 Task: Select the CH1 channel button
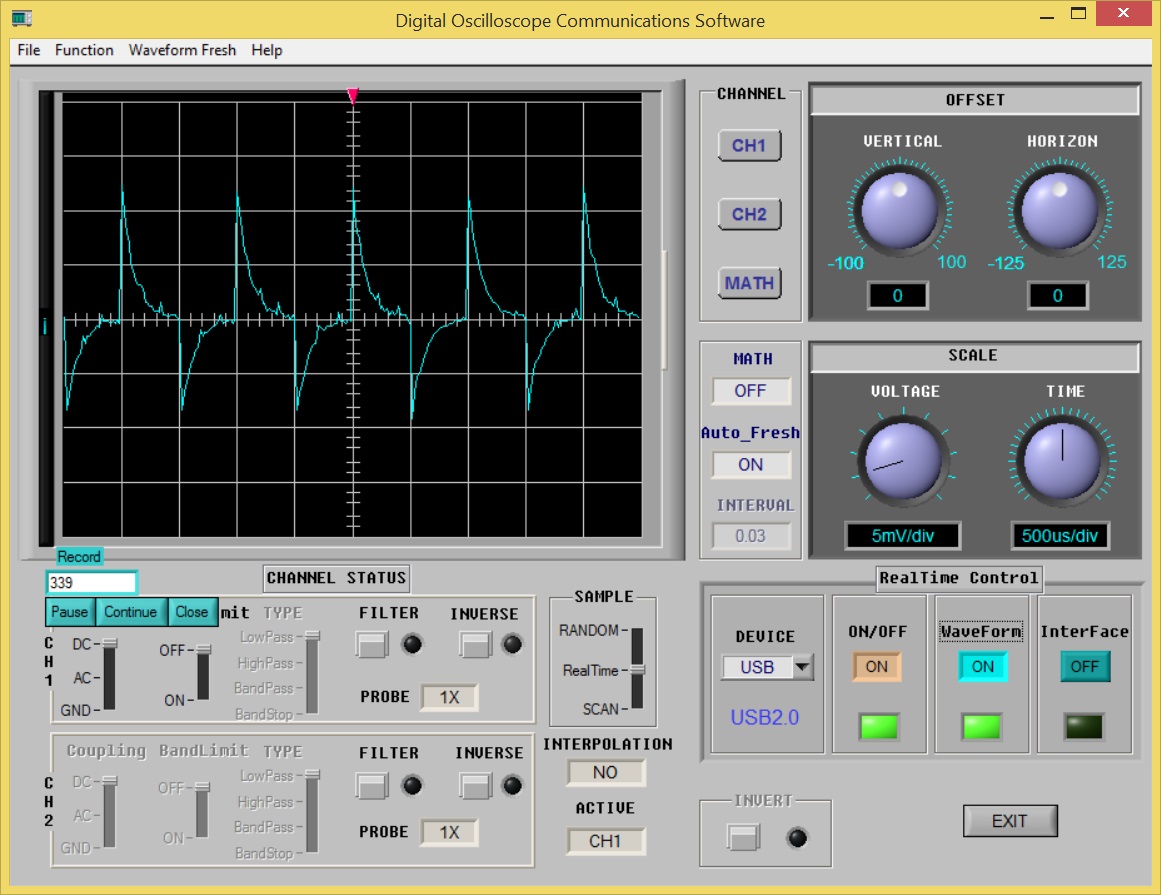pyautogui.click(x=749, y=146)
